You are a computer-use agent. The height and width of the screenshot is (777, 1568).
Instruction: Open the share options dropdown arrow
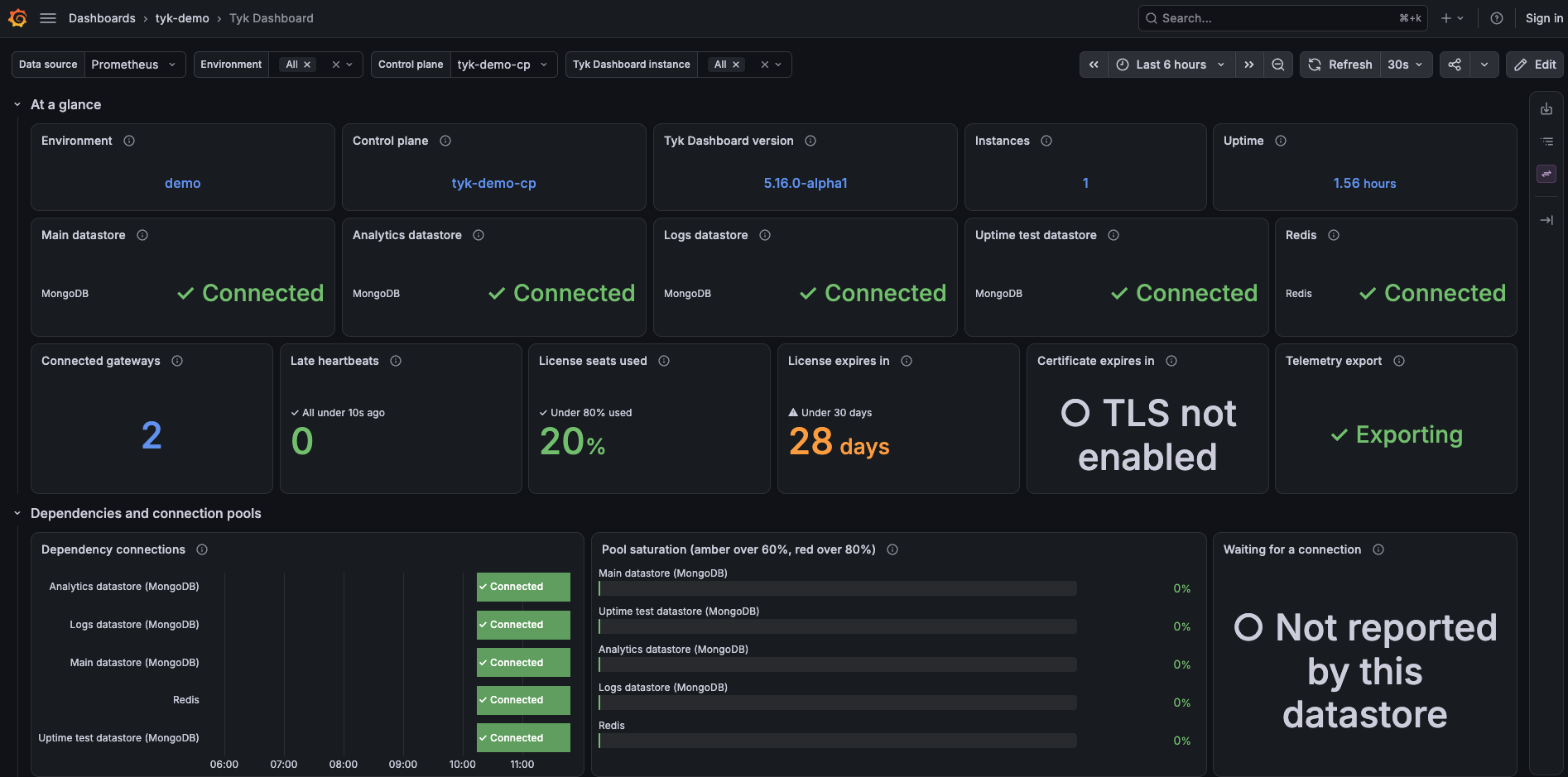[x=1484, y=65]
